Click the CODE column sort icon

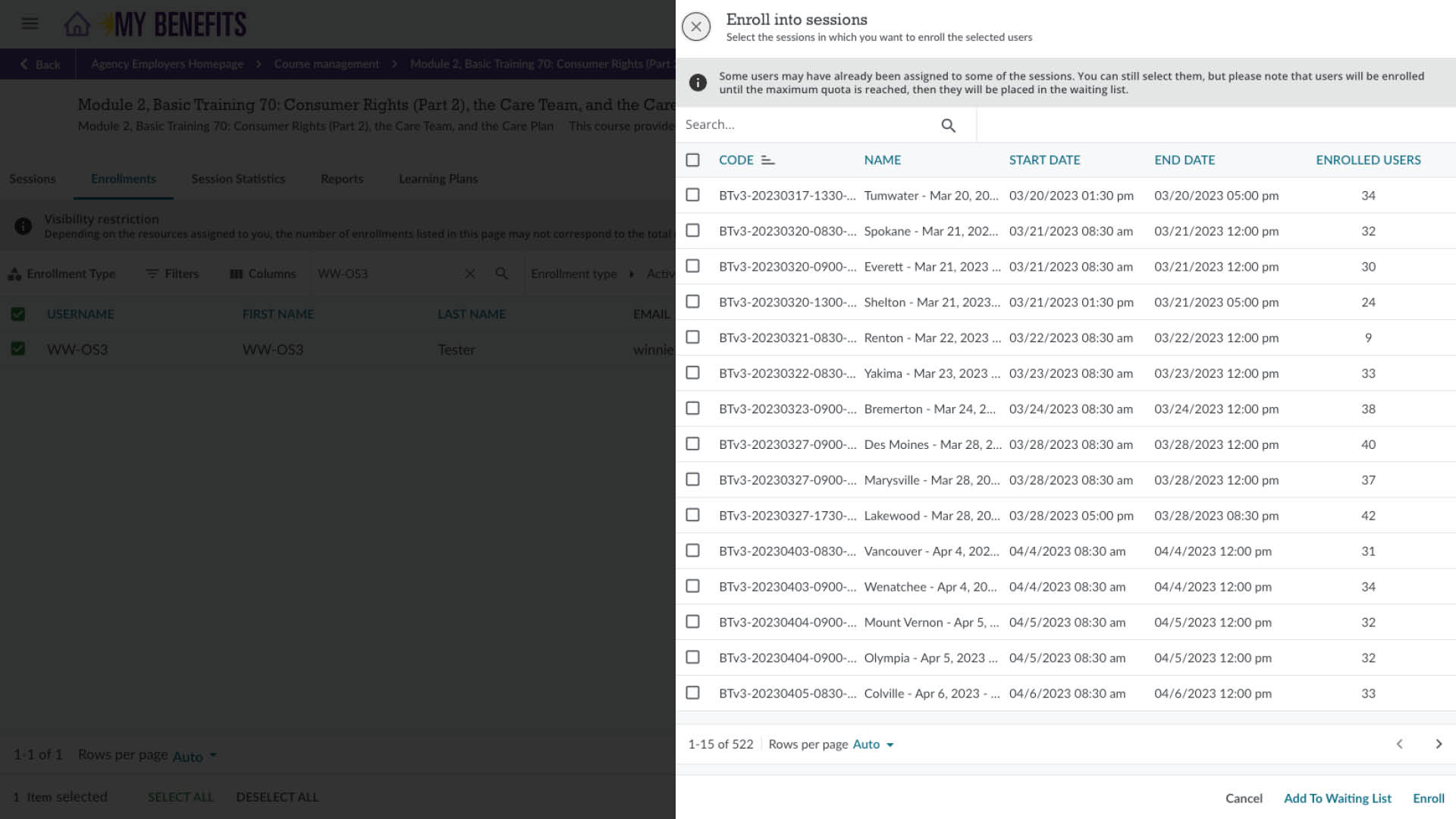pyautogui.click(x=767, y=160)
